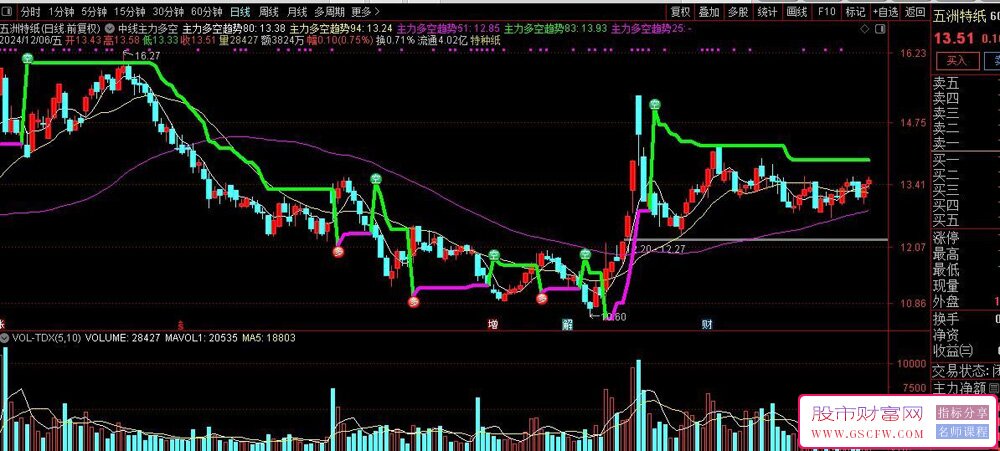
Task: Click the 叠加 overlay button
Action: 709,11
